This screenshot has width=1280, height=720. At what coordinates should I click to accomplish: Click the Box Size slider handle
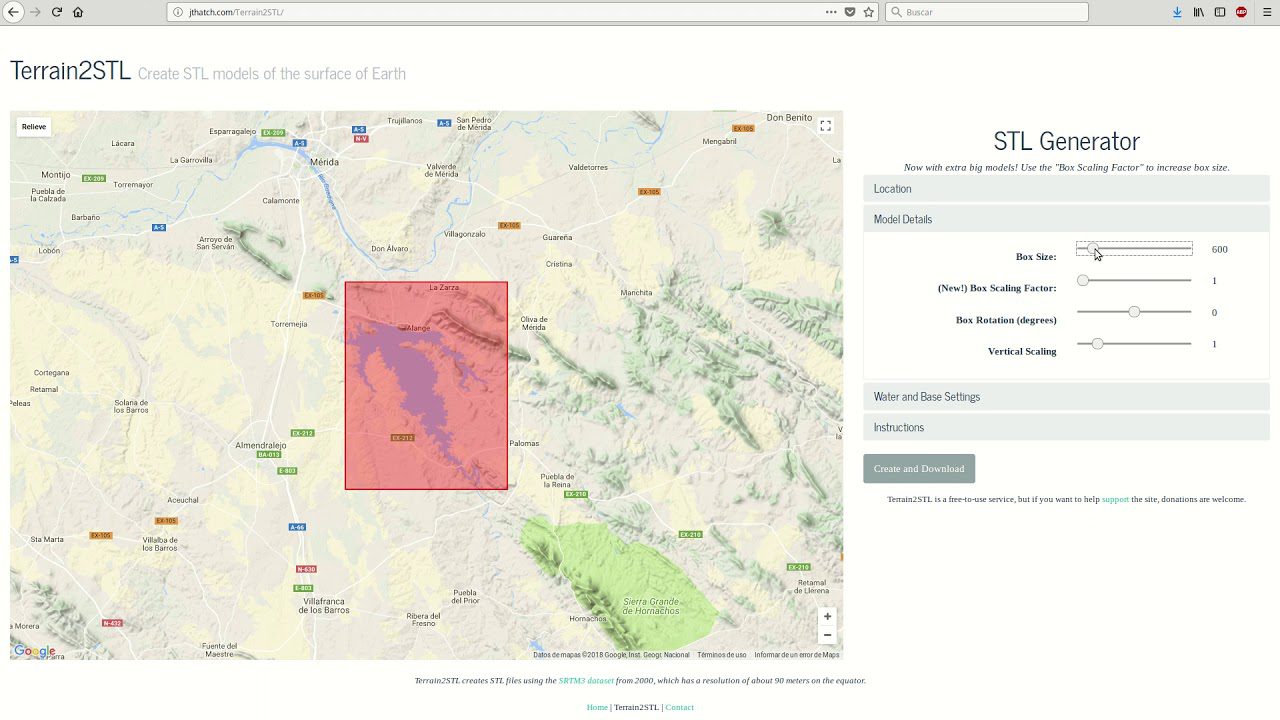pos(1093,249)
